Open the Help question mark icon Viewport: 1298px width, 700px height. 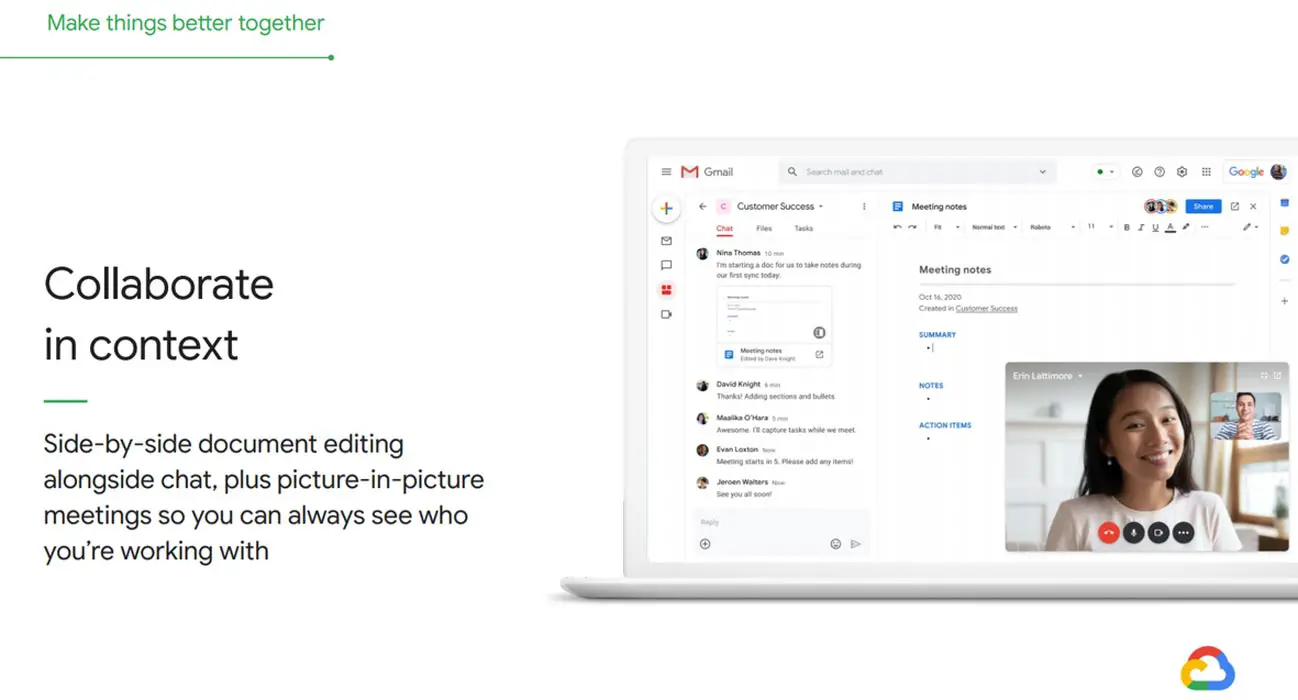(x=1159, y=172)
